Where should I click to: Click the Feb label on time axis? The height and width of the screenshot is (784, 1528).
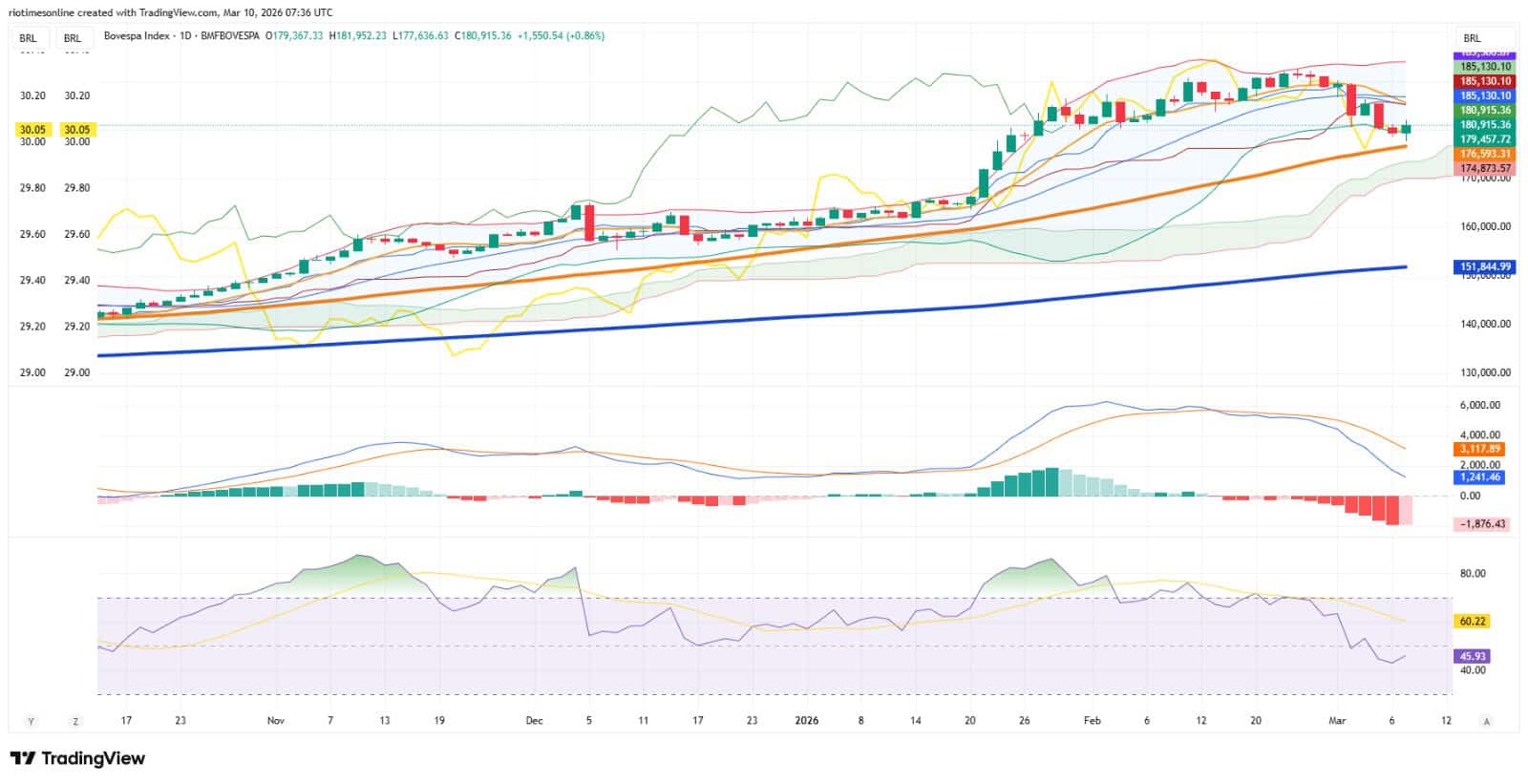1093,721
